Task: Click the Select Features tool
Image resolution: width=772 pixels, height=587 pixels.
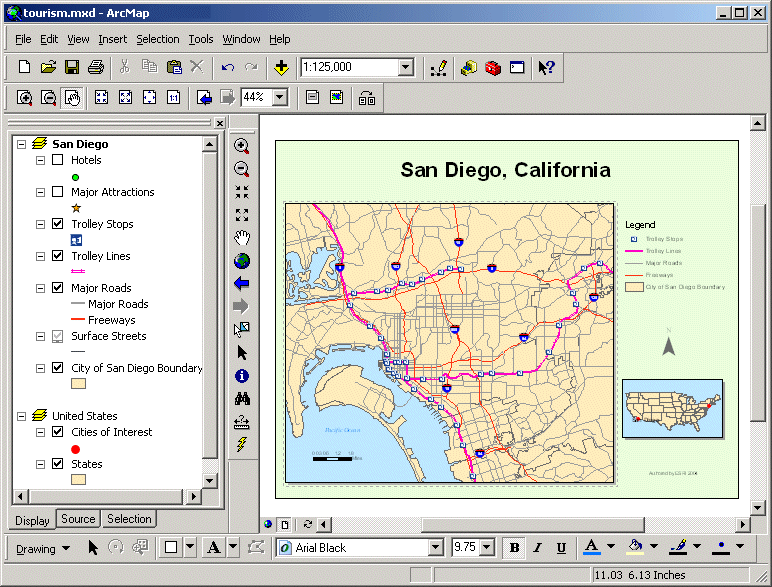Action: (242, 329)
